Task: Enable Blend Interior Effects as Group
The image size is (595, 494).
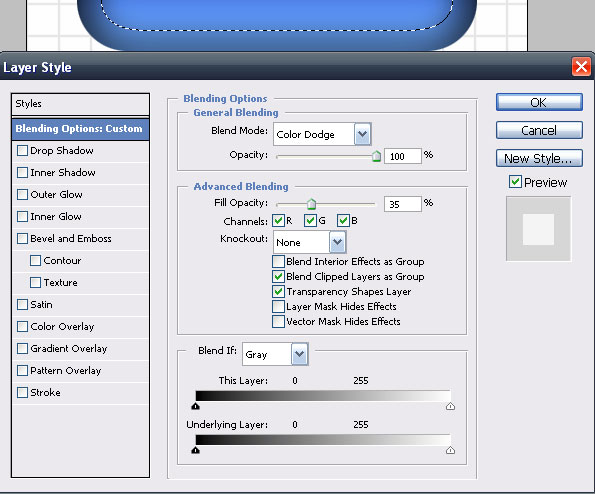Action: (x=278, y=261)
